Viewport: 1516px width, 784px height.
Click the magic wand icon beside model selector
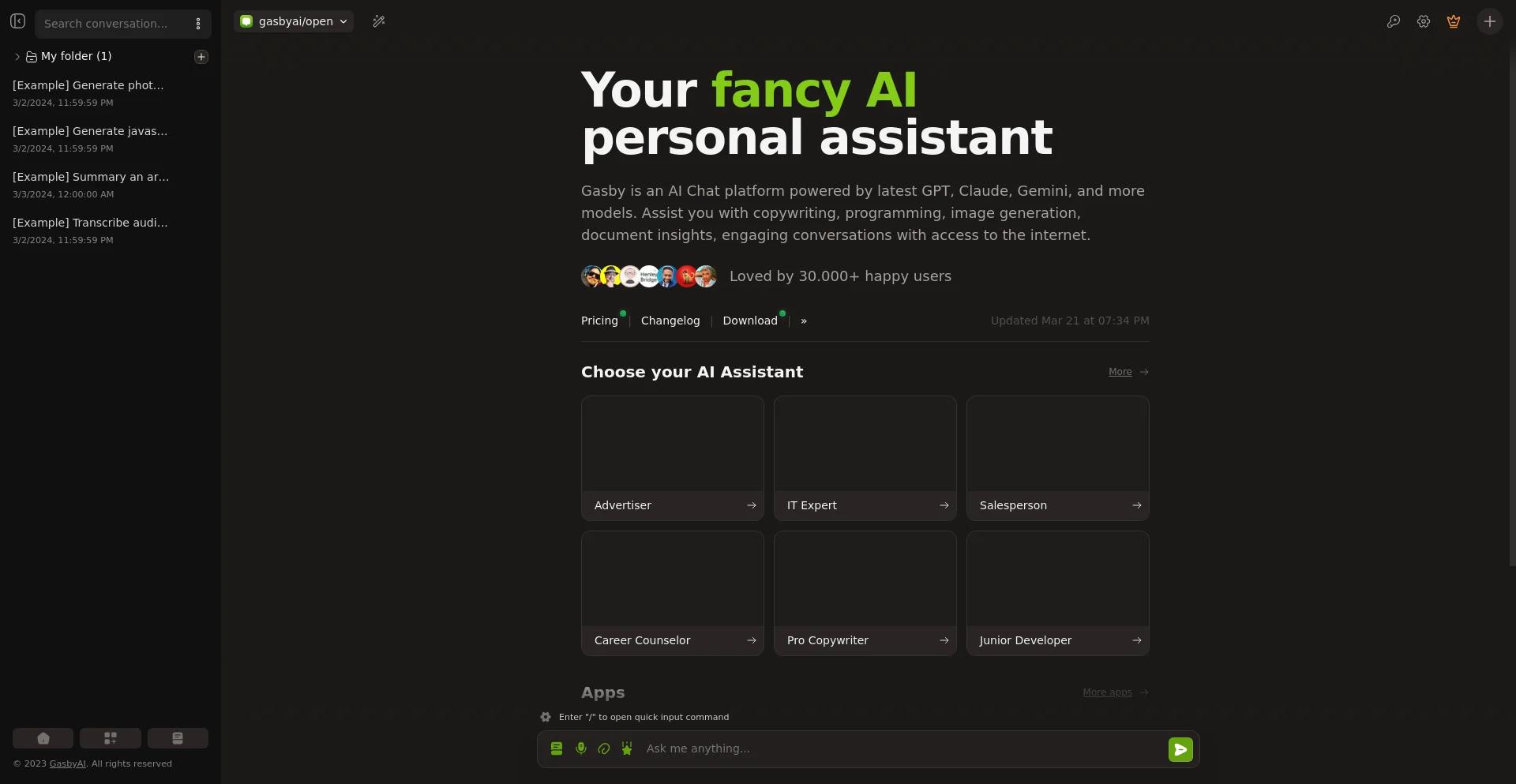click(379, 21)
